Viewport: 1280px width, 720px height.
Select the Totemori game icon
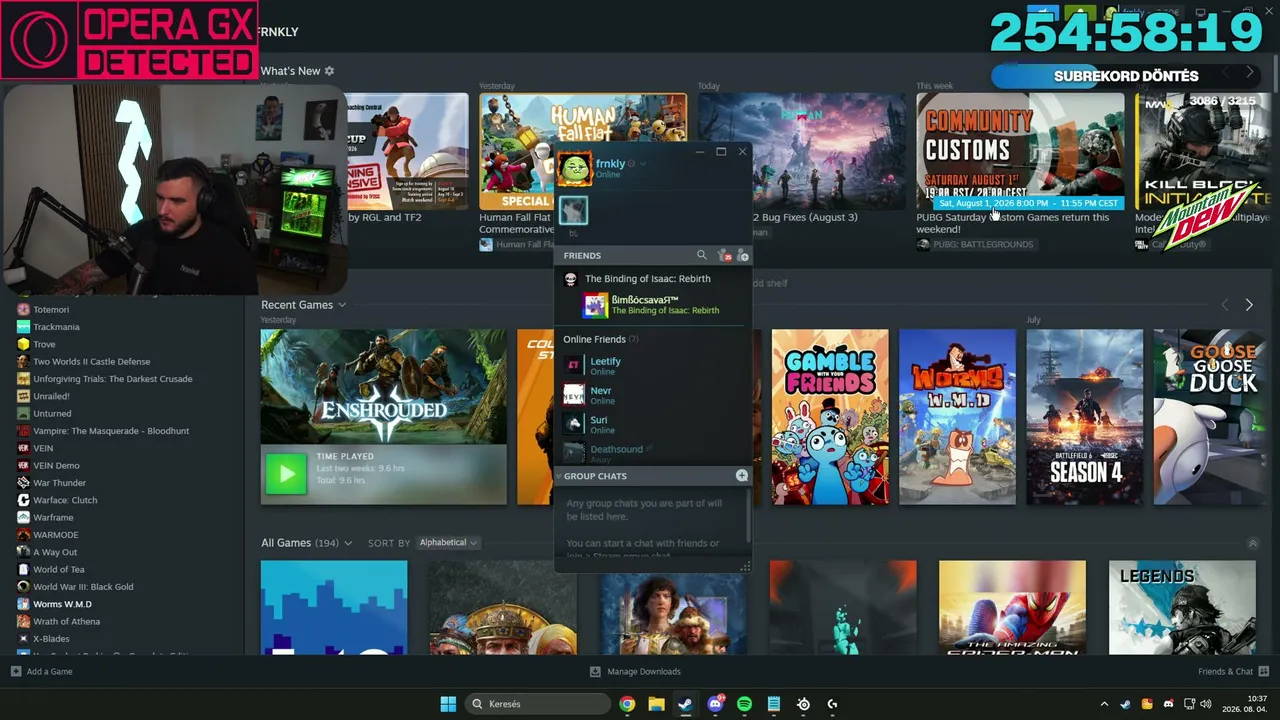coord(23,310)
